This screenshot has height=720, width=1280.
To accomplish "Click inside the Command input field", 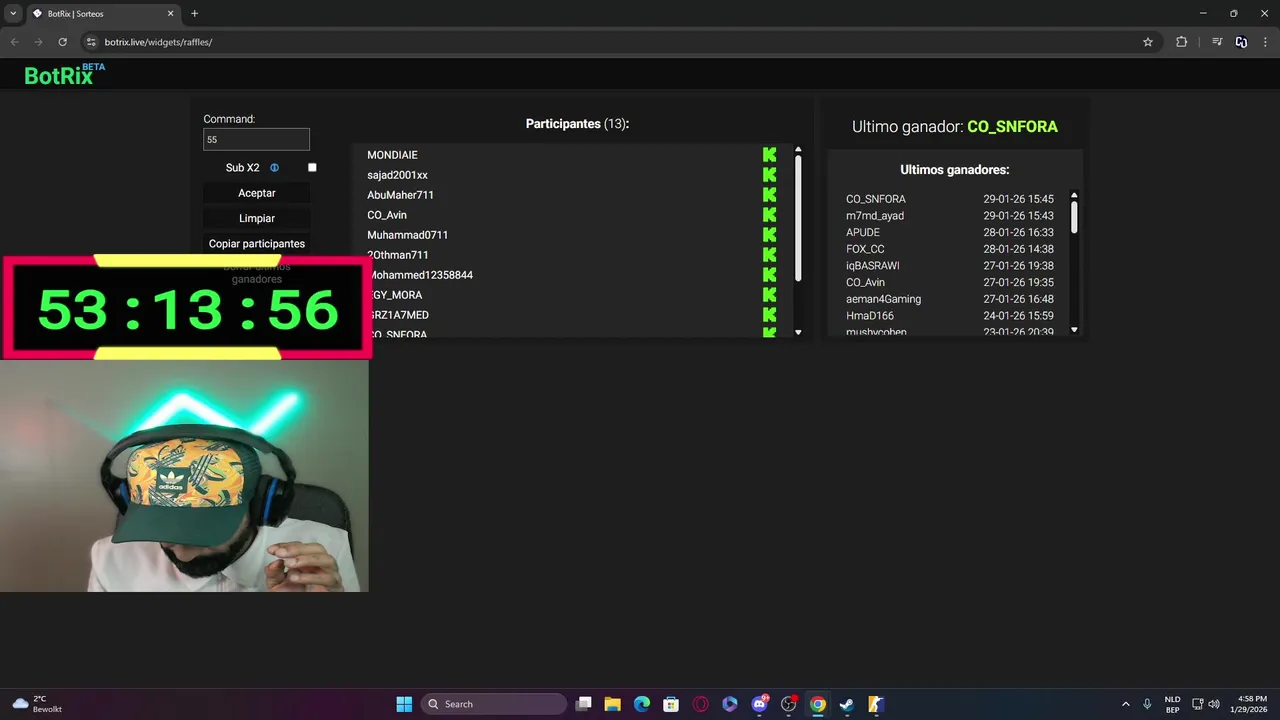I will coord(256,140).
